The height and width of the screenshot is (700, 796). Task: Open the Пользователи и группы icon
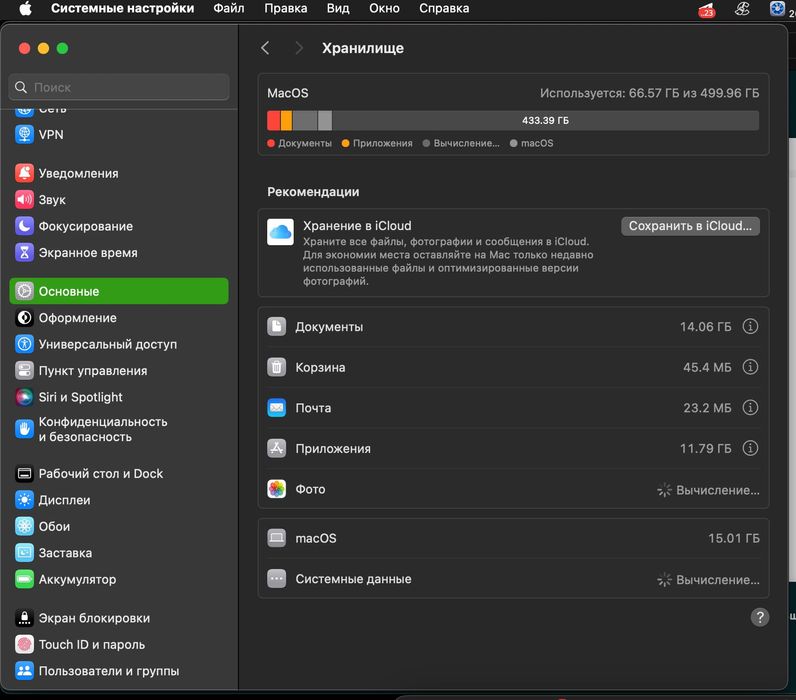(24, 671)
